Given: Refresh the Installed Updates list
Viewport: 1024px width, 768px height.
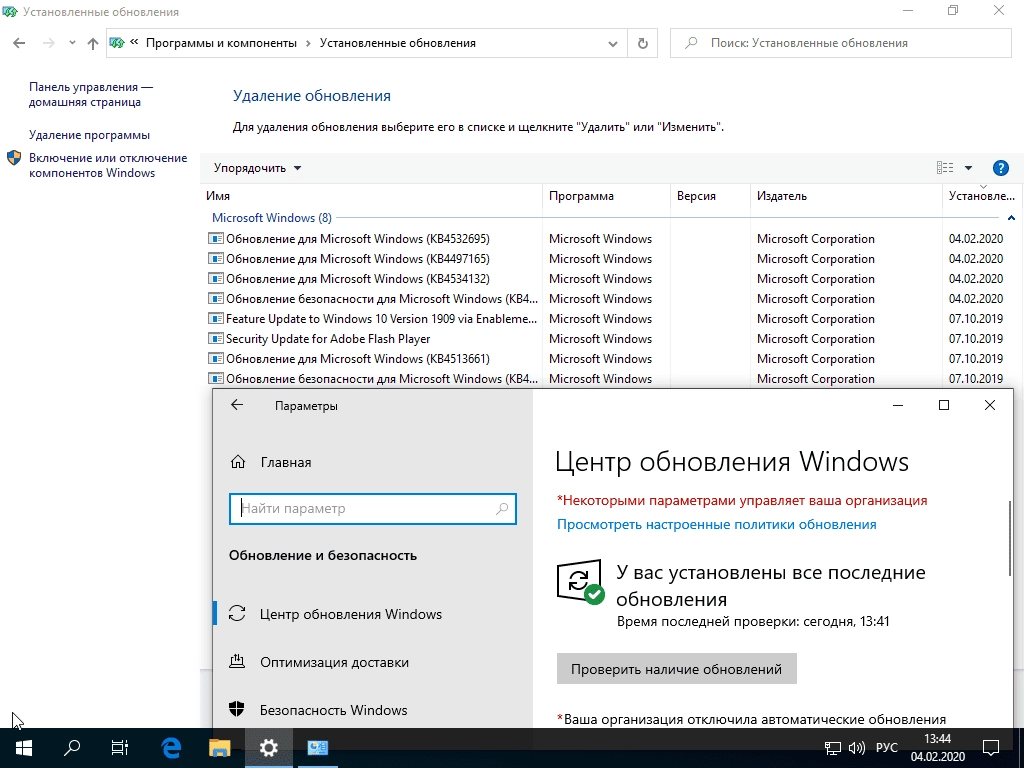Looking at the screenshot, I should [x=643, y=43].
